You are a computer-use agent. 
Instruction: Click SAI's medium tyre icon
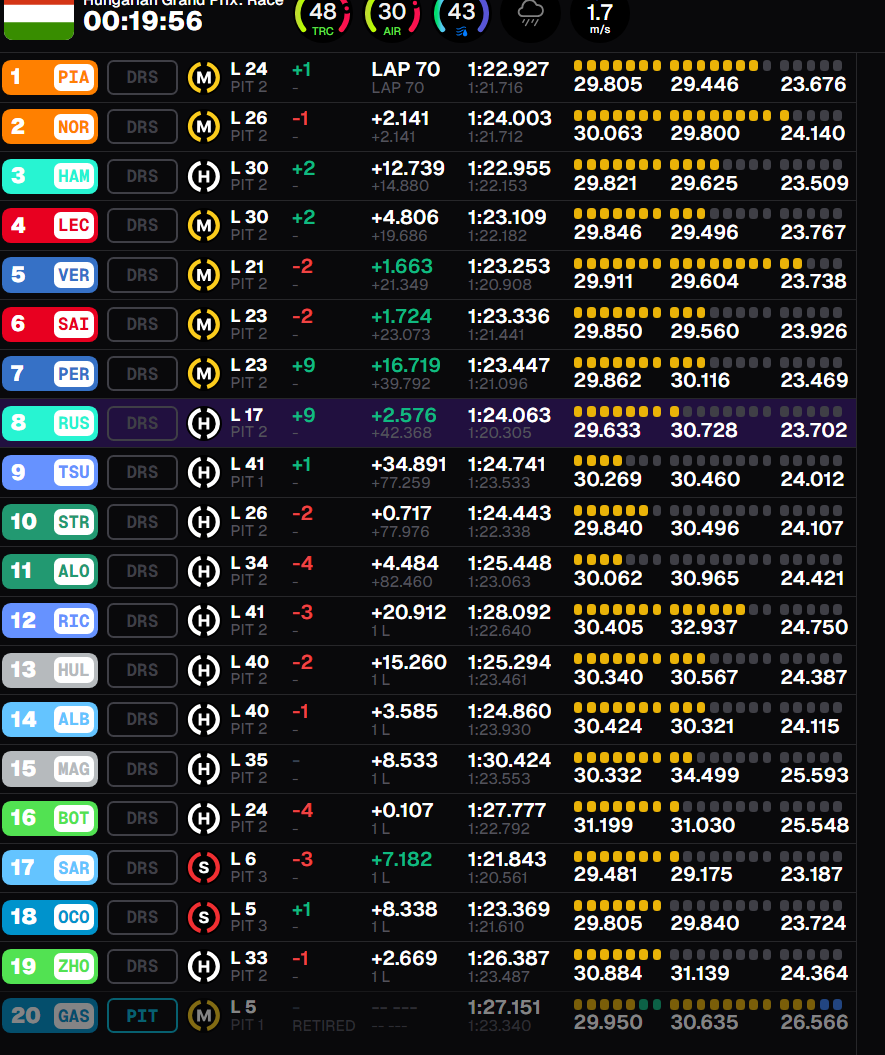204,324
